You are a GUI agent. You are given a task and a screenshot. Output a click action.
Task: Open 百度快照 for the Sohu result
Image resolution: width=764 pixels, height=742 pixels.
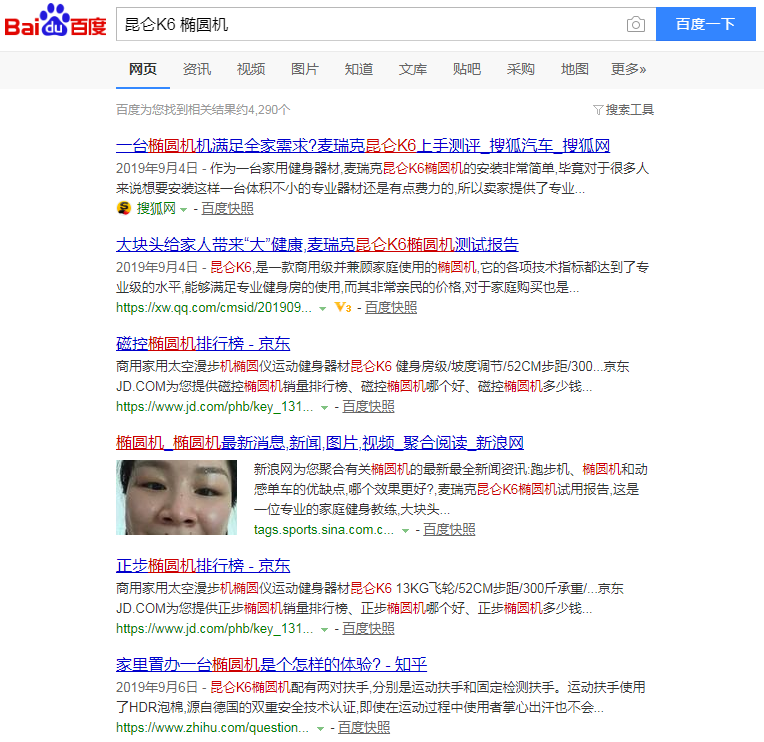[227, 209]
